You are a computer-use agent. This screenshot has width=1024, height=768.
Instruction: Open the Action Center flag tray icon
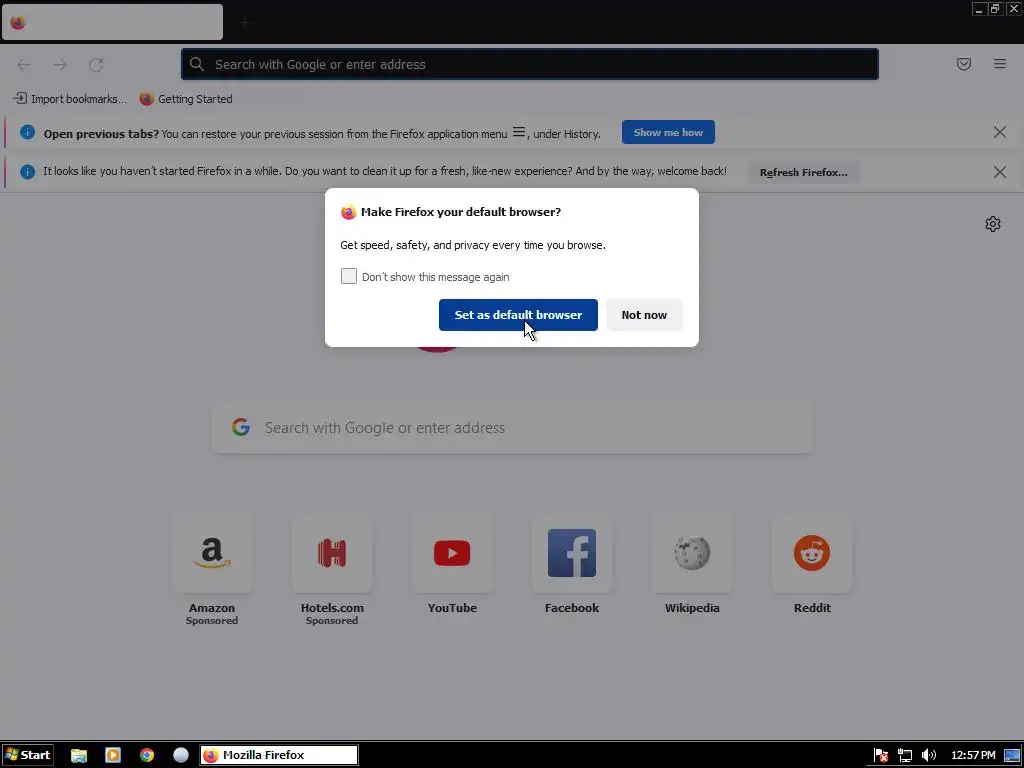click(x=880, y=756)
